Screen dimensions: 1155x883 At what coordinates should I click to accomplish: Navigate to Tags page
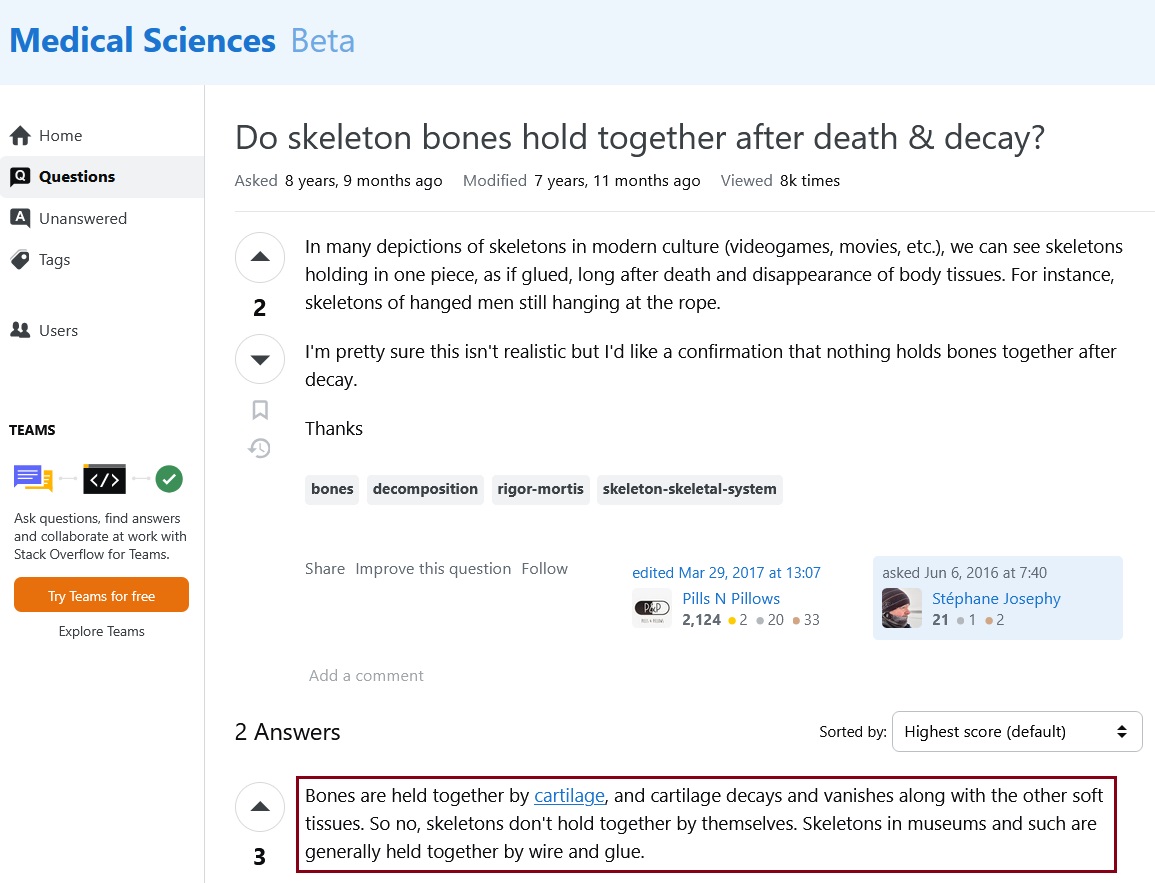click(x=54, y=260)
